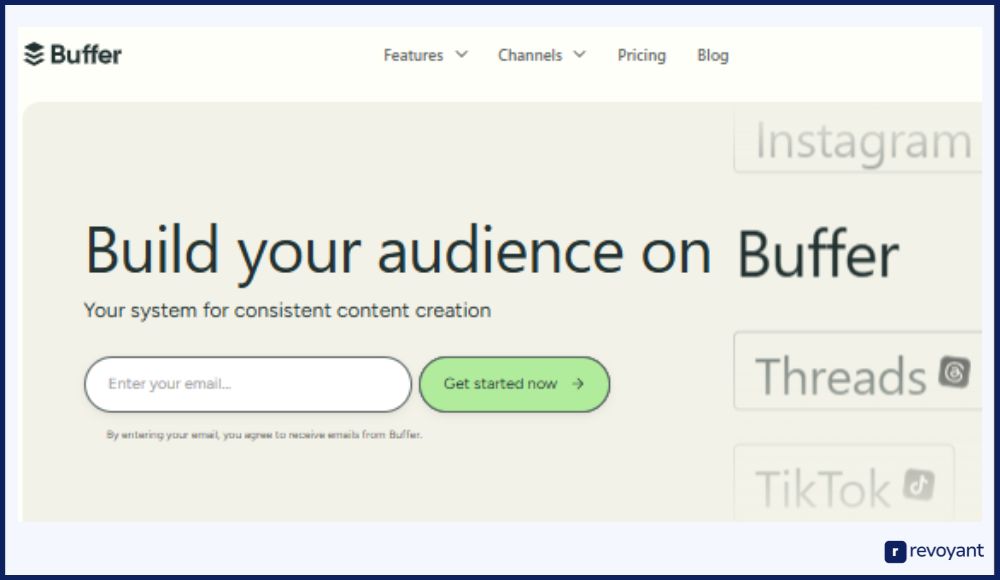This screenshot has height=580, width=1000.
Task: Open the Blog link
Action: 713,56
